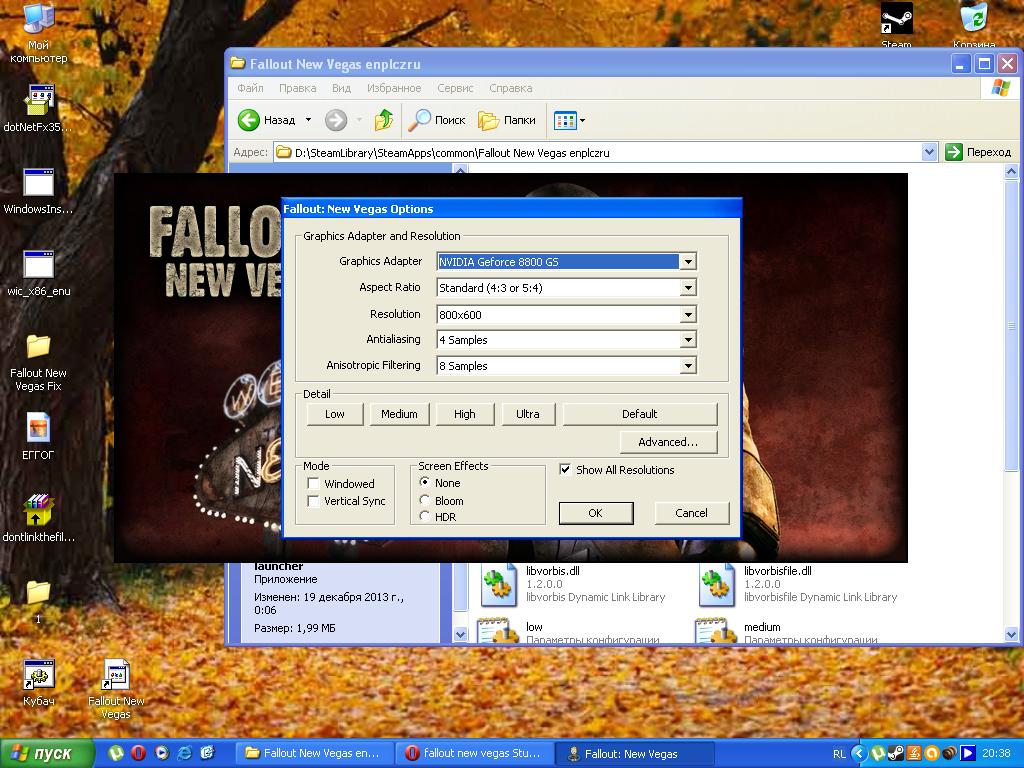Select the WindowsIns... desktop icon

coord(39,182)
